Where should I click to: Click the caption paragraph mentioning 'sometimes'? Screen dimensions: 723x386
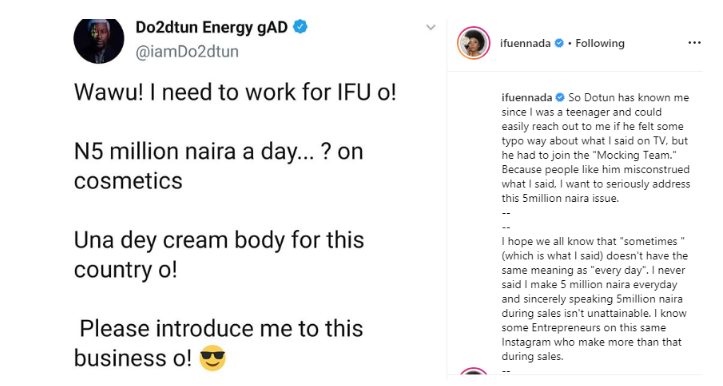coord(595,299)
